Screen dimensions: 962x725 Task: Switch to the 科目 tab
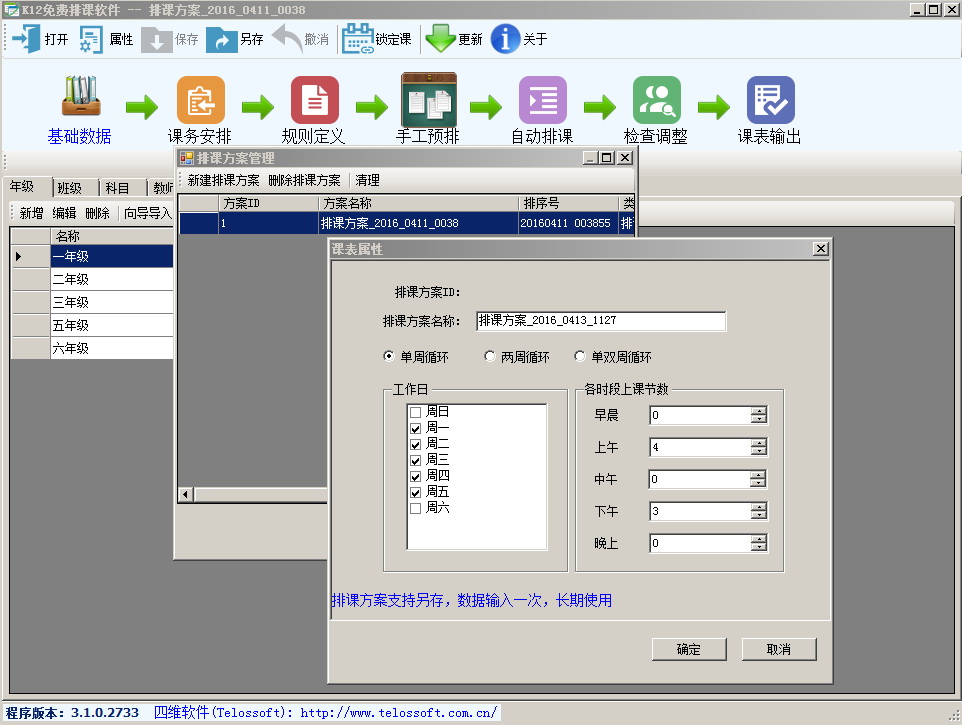click(123, 188)
